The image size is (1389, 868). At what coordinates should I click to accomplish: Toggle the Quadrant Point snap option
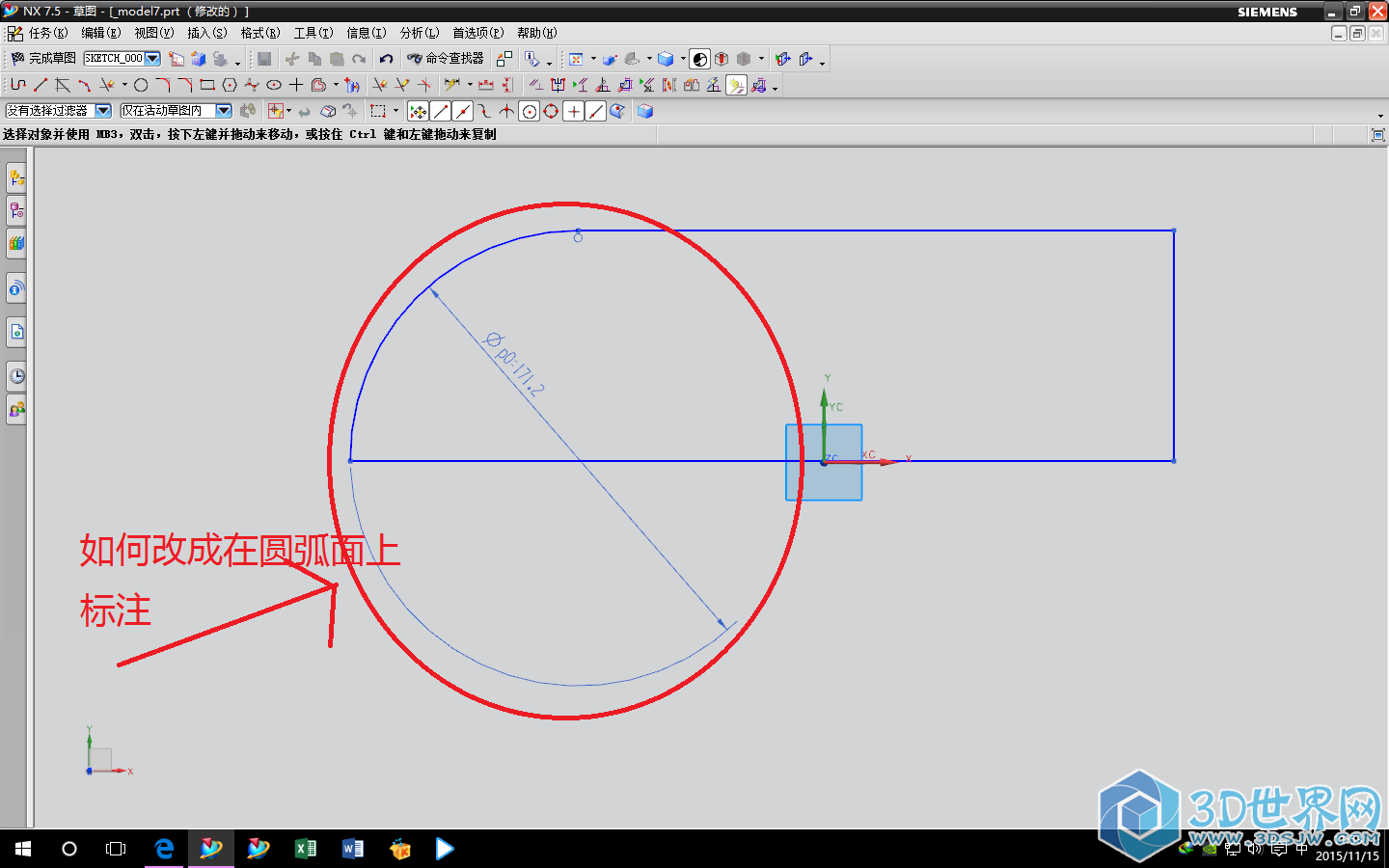pos(551,111)
